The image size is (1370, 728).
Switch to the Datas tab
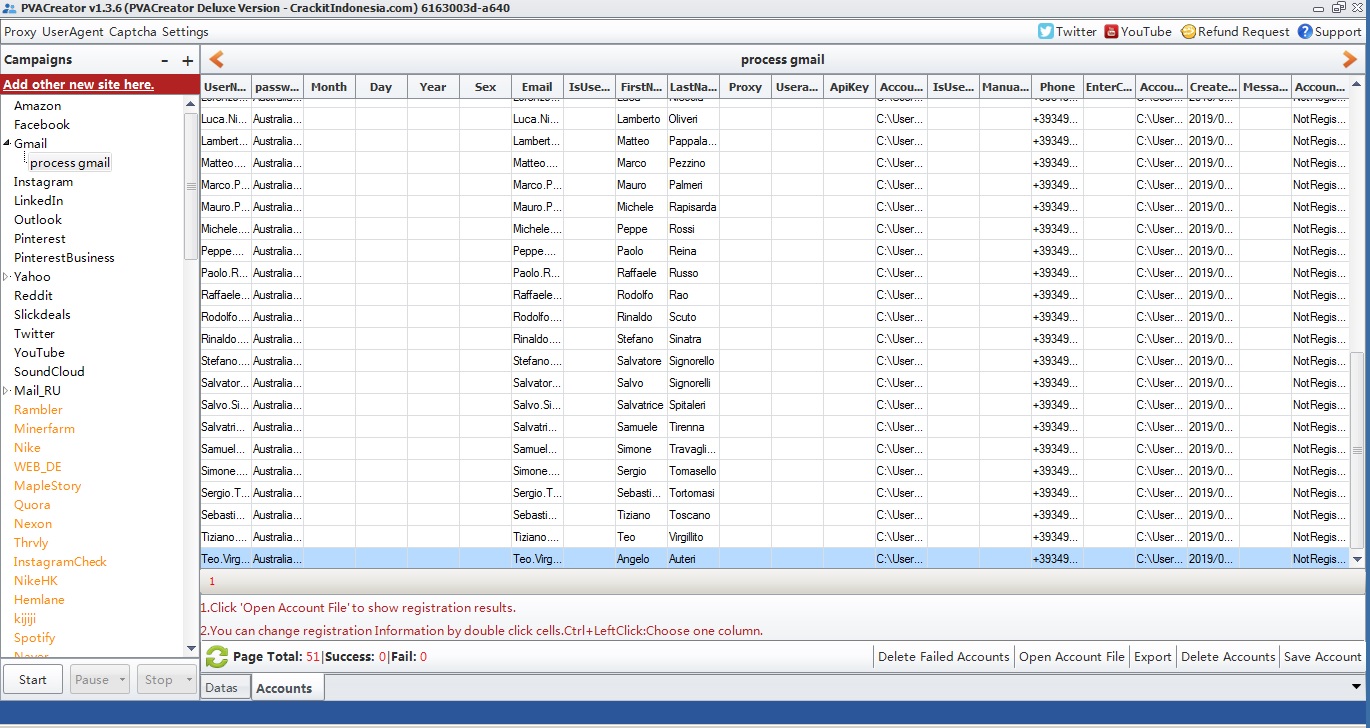point(222,688)
